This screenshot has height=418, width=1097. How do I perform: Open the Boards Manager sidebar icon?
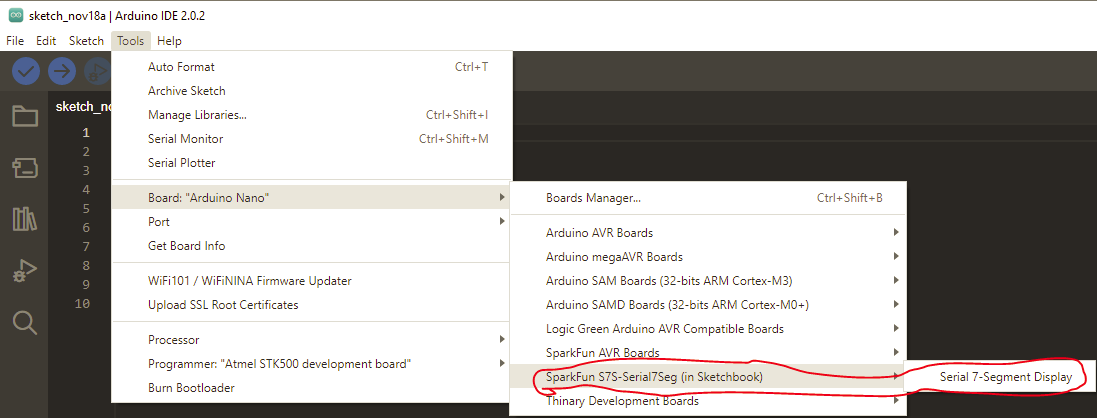(x=25, y=167)
